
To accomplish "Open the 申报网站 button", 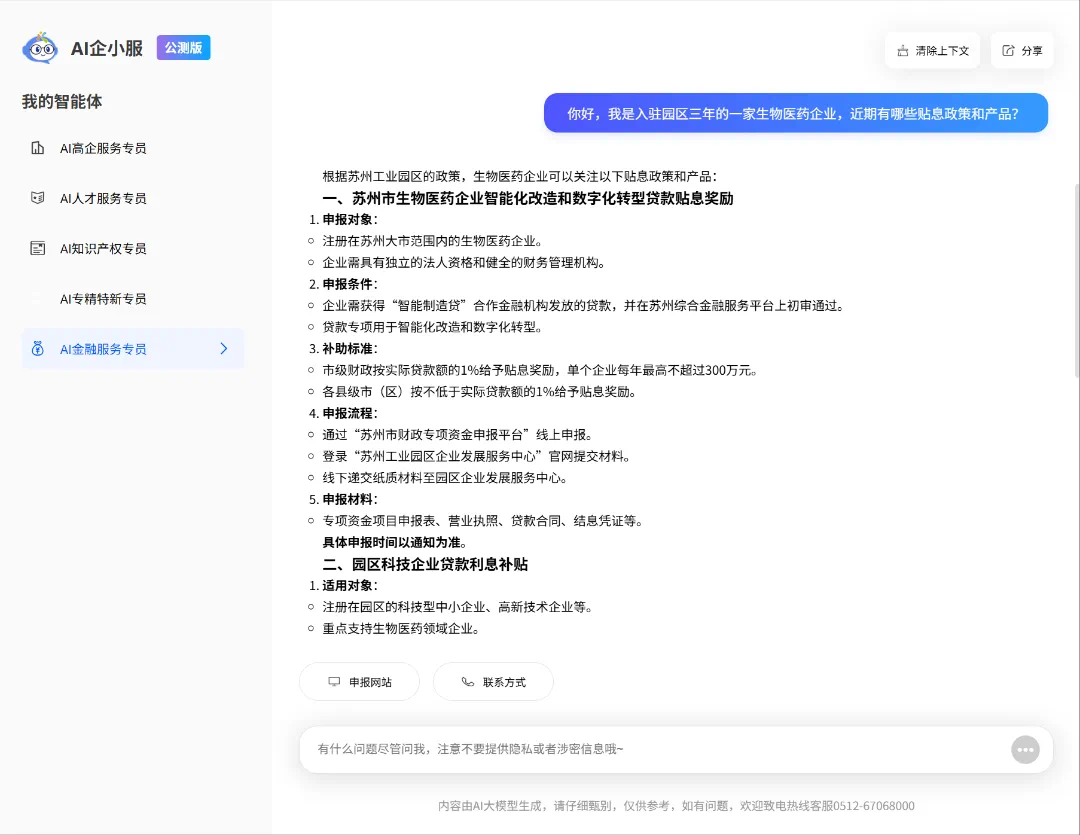I will 359,682.
